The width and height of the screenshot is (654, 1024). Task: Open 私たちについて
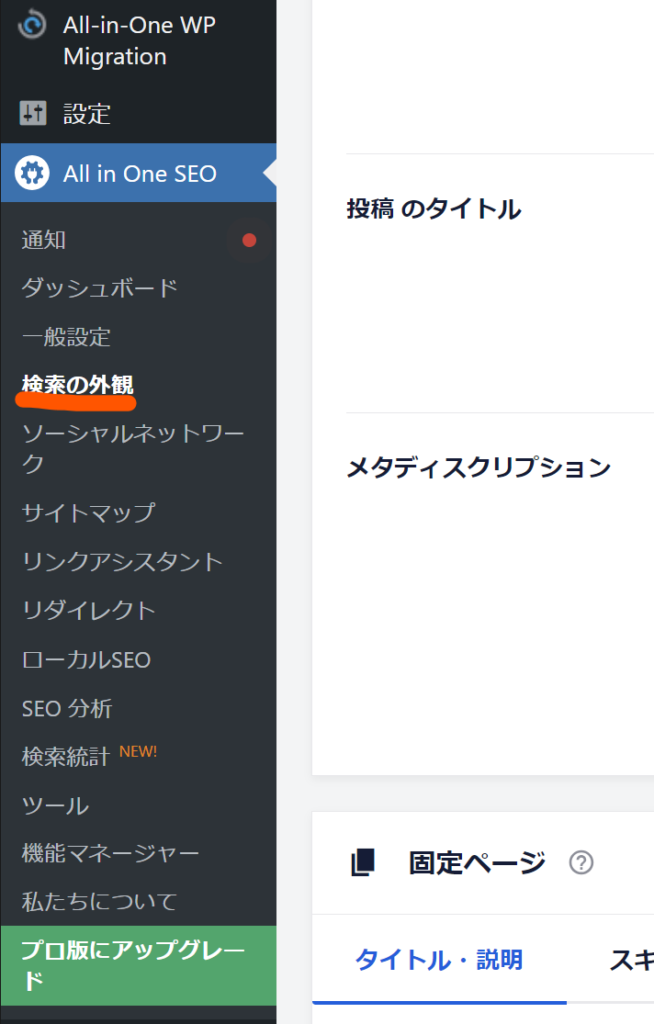click(99, 901)
